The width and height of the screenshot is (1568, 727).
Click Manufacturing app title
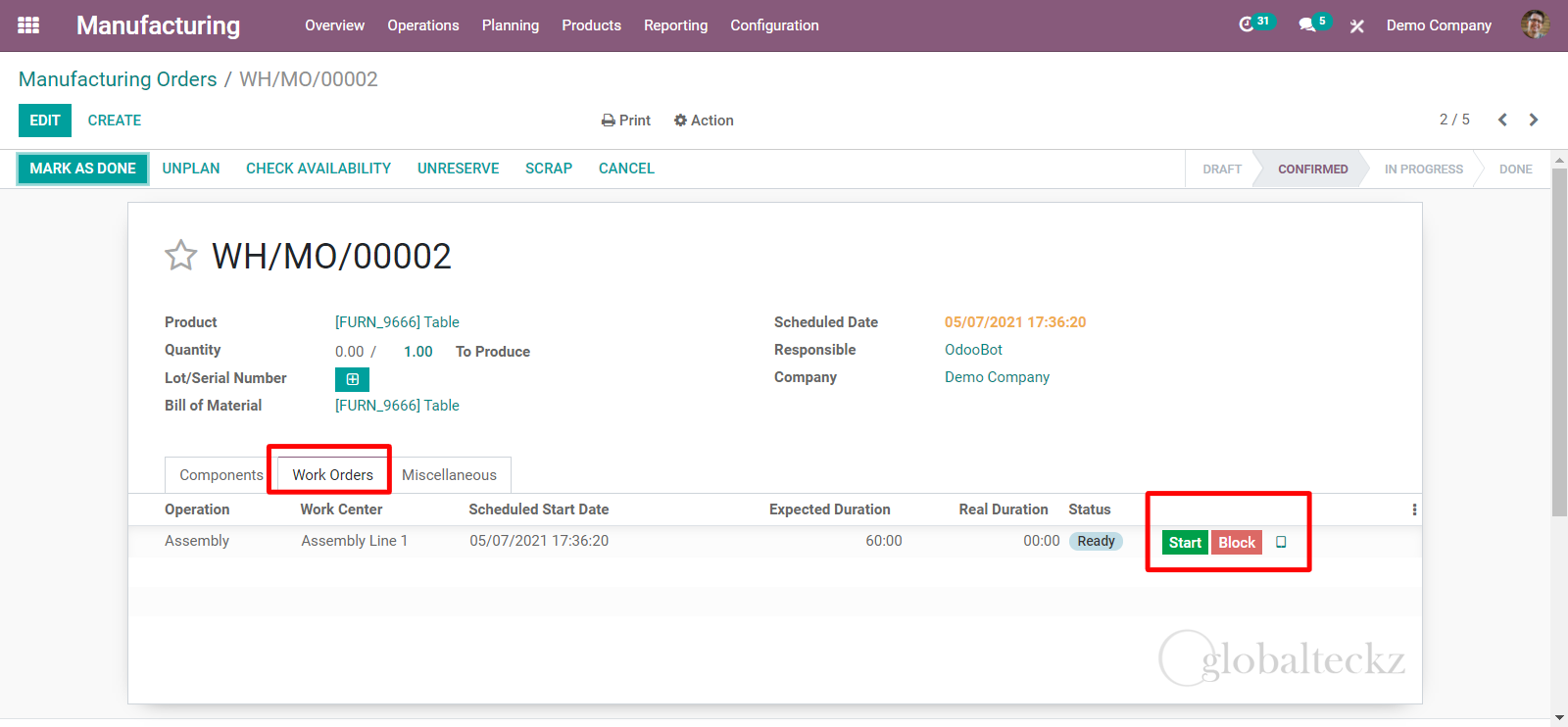tap(158, 25)
